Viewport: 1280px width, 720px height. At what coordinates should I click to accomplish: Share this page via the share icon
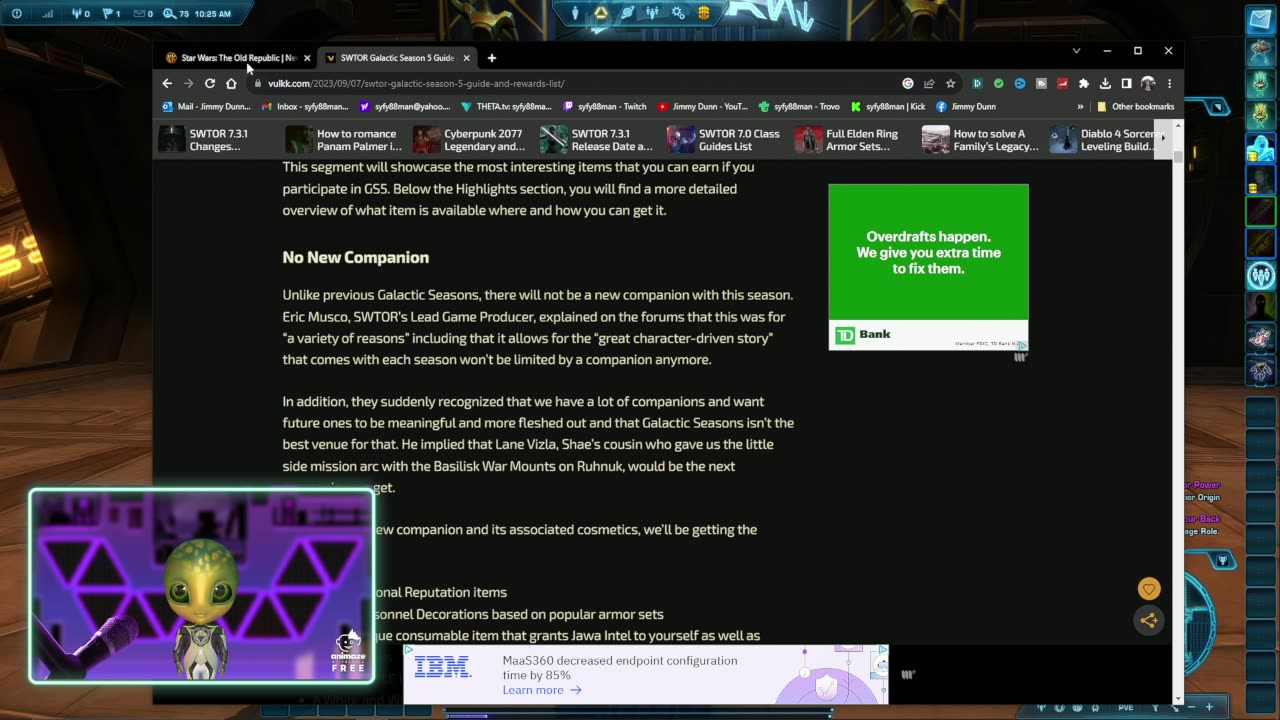point(929,84)
